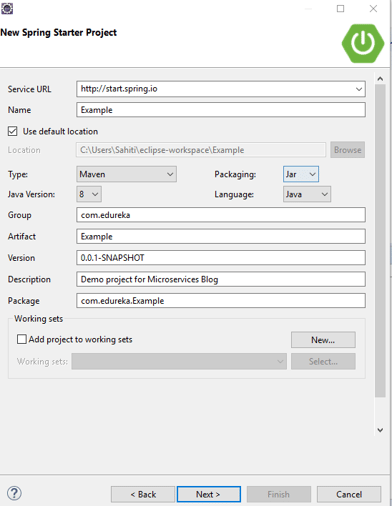The width and height of the screenshot is (392, 506).
Task: Cancel the project wizard
Action: [x=349, y=494]
